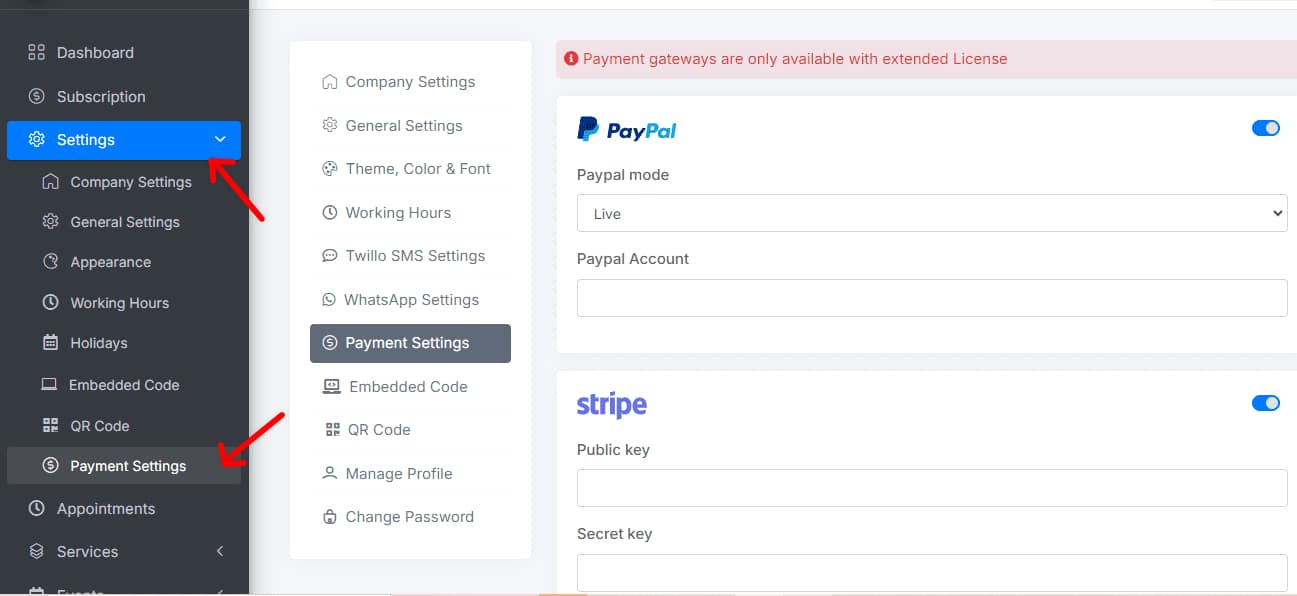Focus the Stripe Public key field

point(931,488)
